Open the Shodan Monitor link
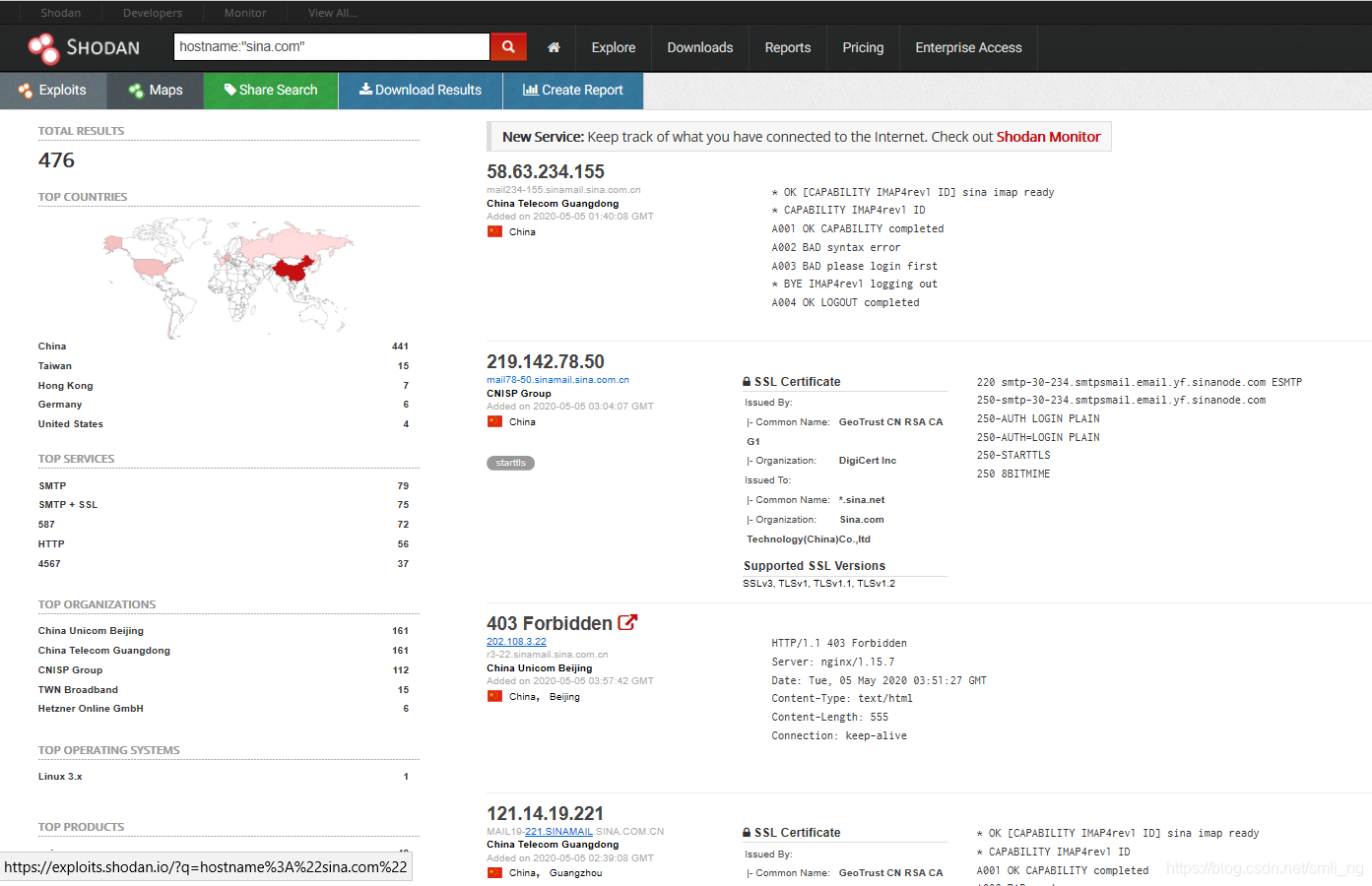Viewport: 1372px width, 886px height. [1048, 137]
